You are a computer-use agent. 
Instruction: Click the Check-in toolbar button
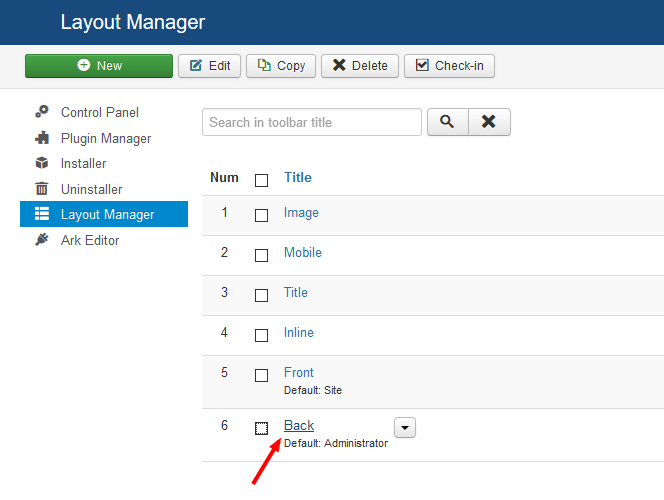pyautogui.click(x=449, y=66)
